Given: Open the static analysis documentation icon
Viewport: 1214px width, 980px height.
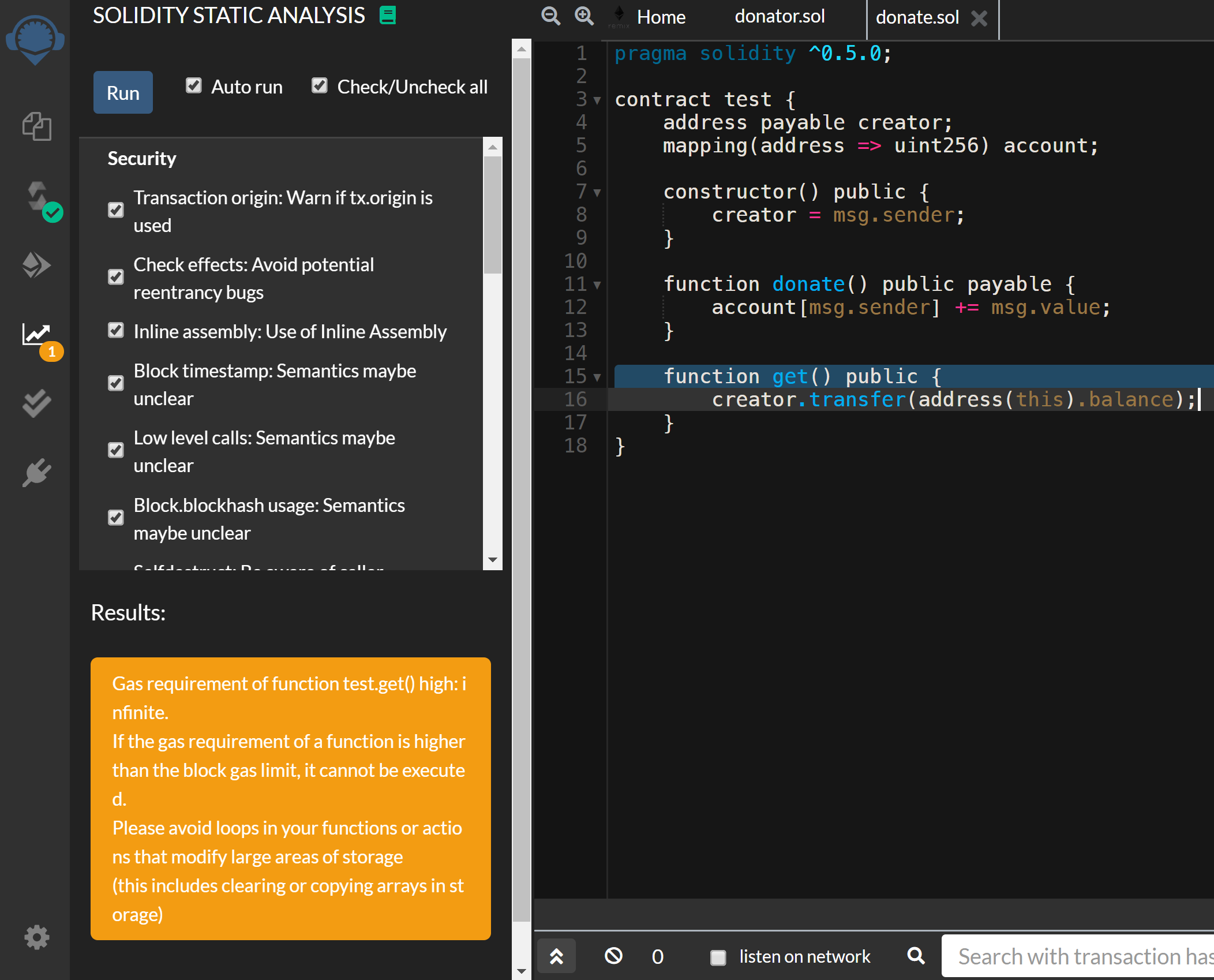Looking at the screenshot, I should pyautogui.click(x=388, y=15).
